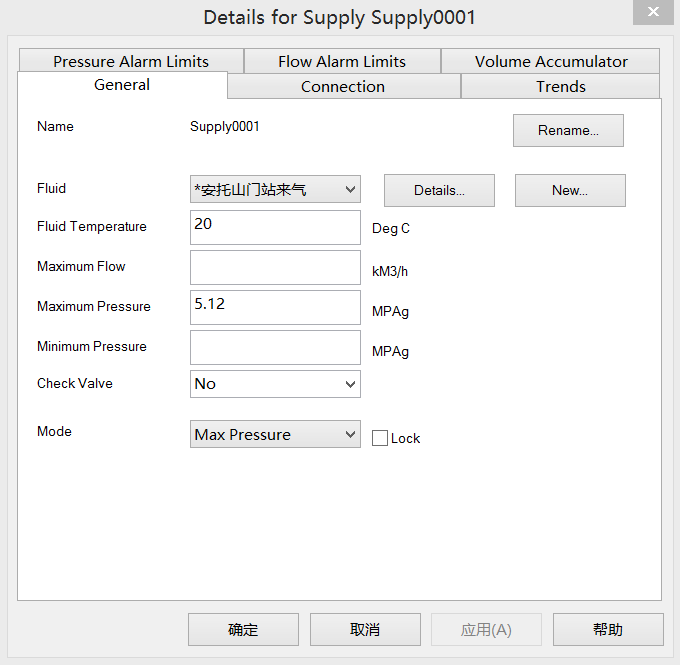Viewport: 680px width, 665px height.
Task: Open fluid Details... button
Action: pos(439,190)
